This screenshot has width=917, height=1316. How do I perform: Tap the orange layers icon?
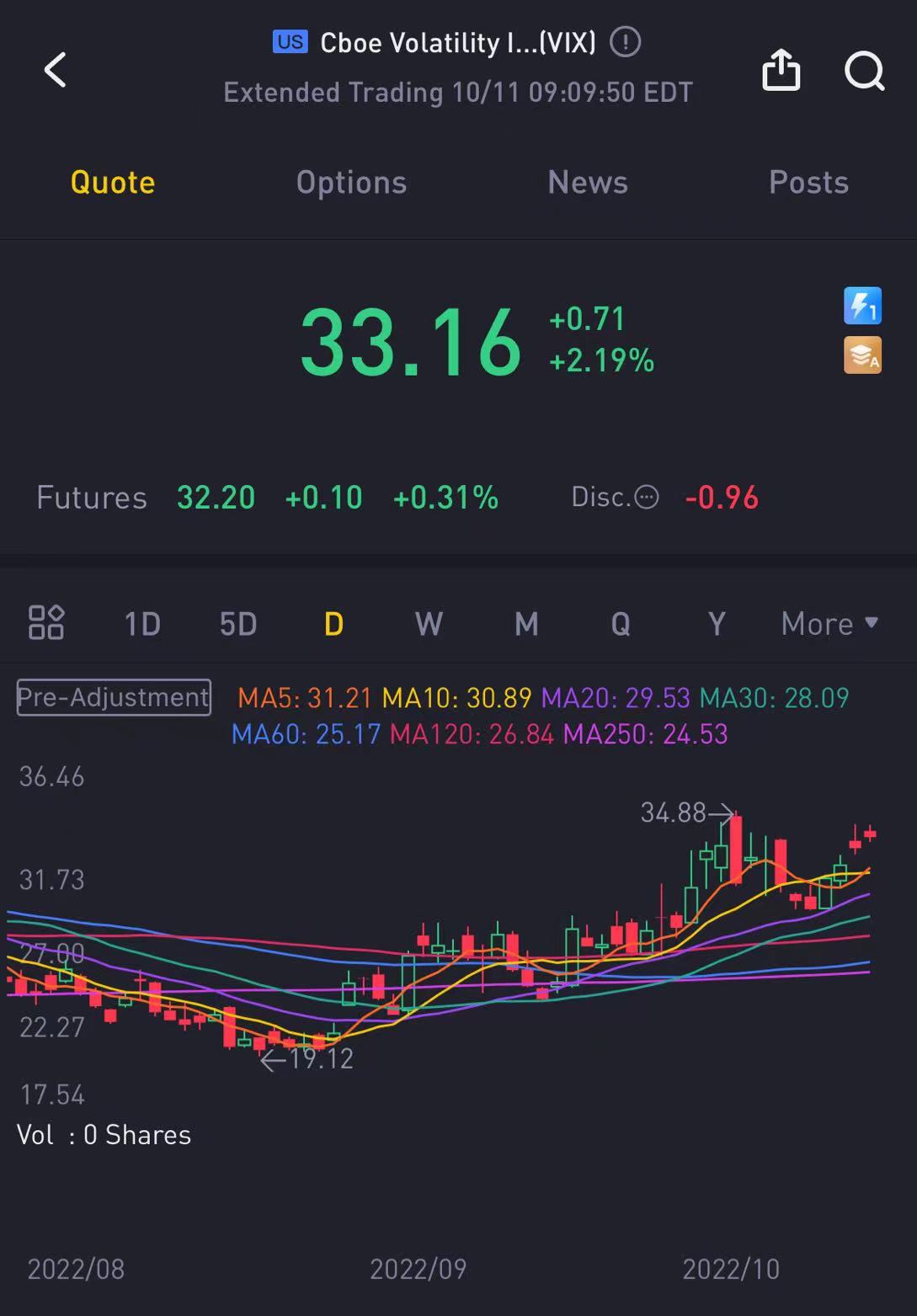point(862,354)
